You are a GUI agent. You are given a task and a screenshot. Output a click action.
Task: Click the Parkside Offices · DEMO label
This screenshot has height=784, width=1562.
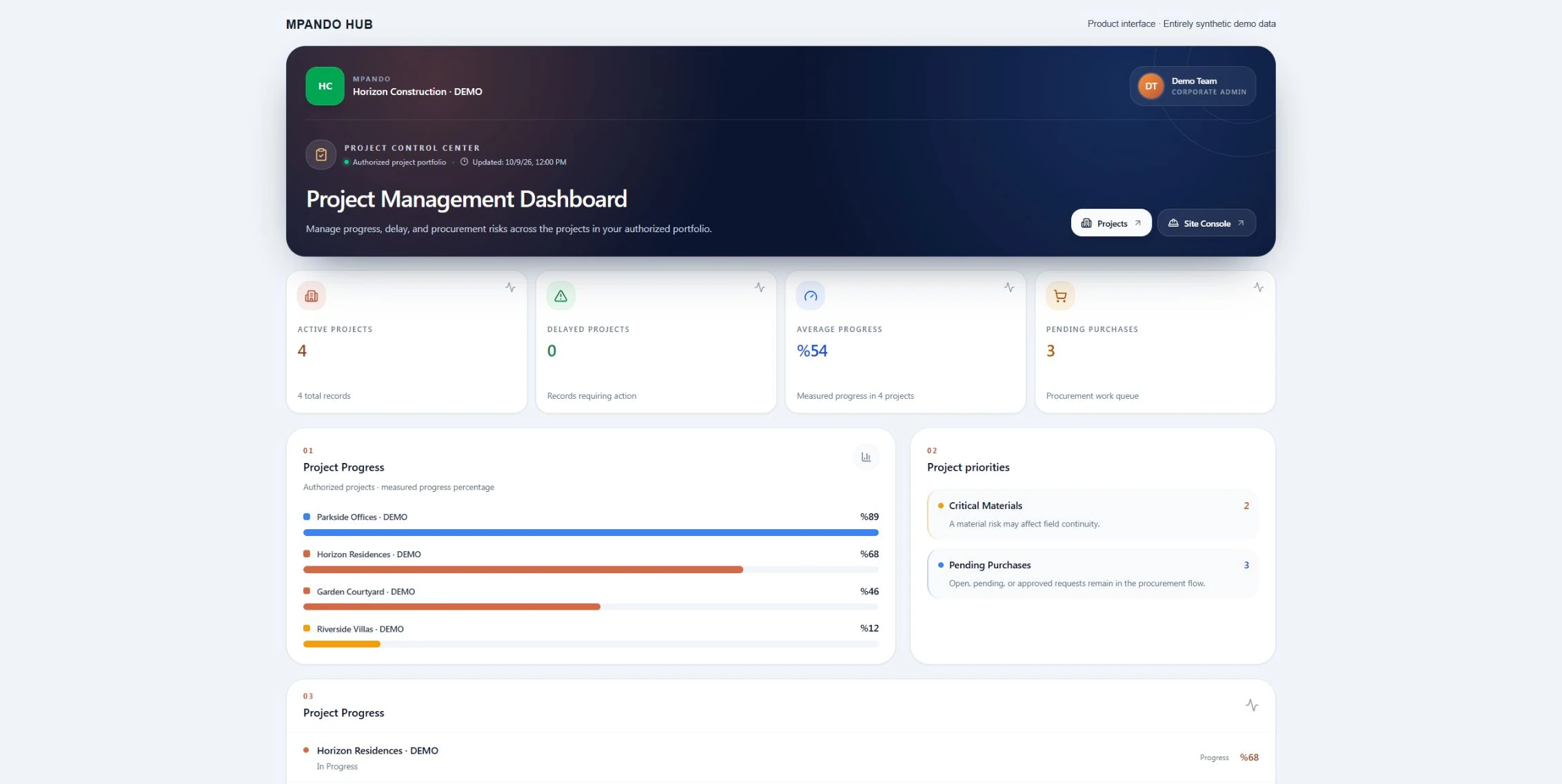pyautogui.click(x=362, y=517)
